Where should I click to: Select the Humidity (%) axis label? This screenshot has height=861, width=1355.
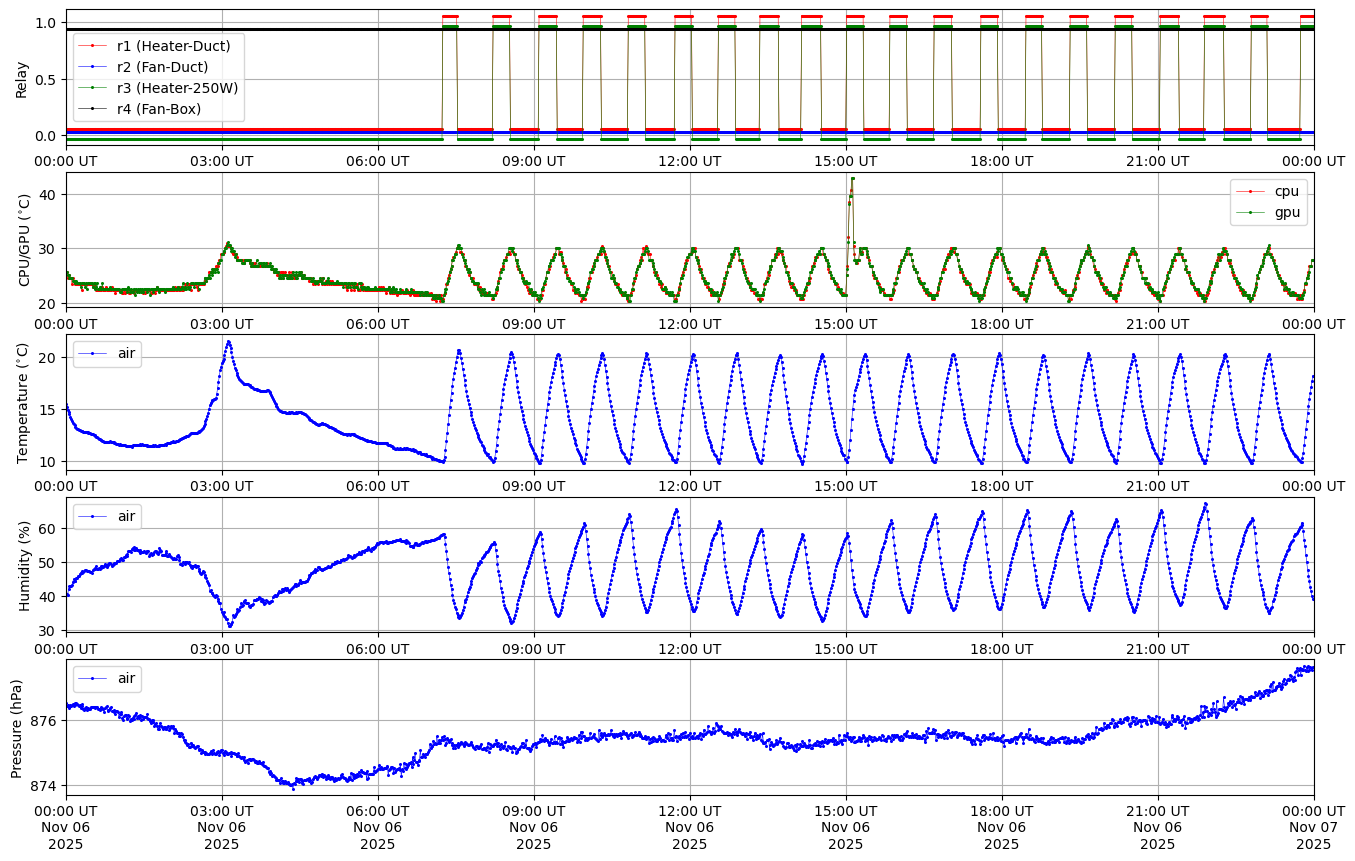25,565
